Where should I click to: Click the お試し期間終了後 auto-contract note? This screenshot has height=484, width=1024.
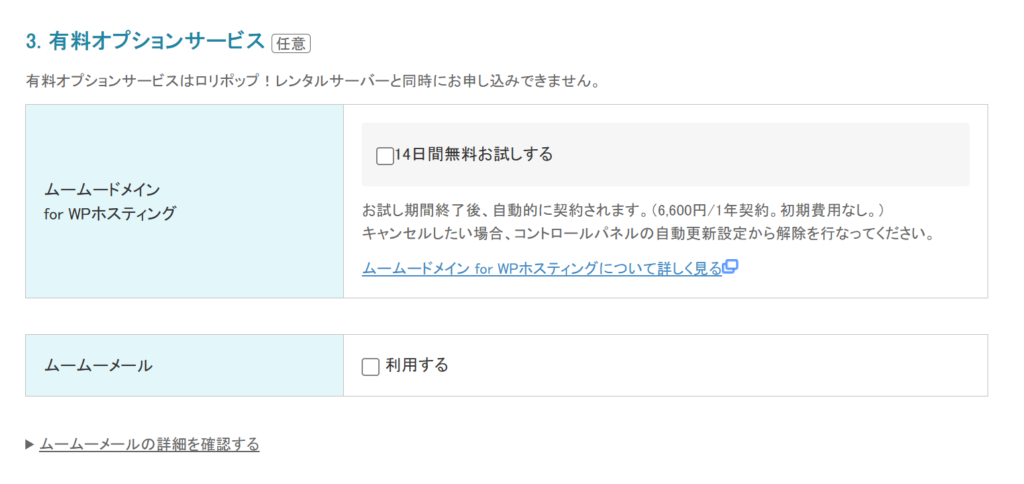point(504,211)
